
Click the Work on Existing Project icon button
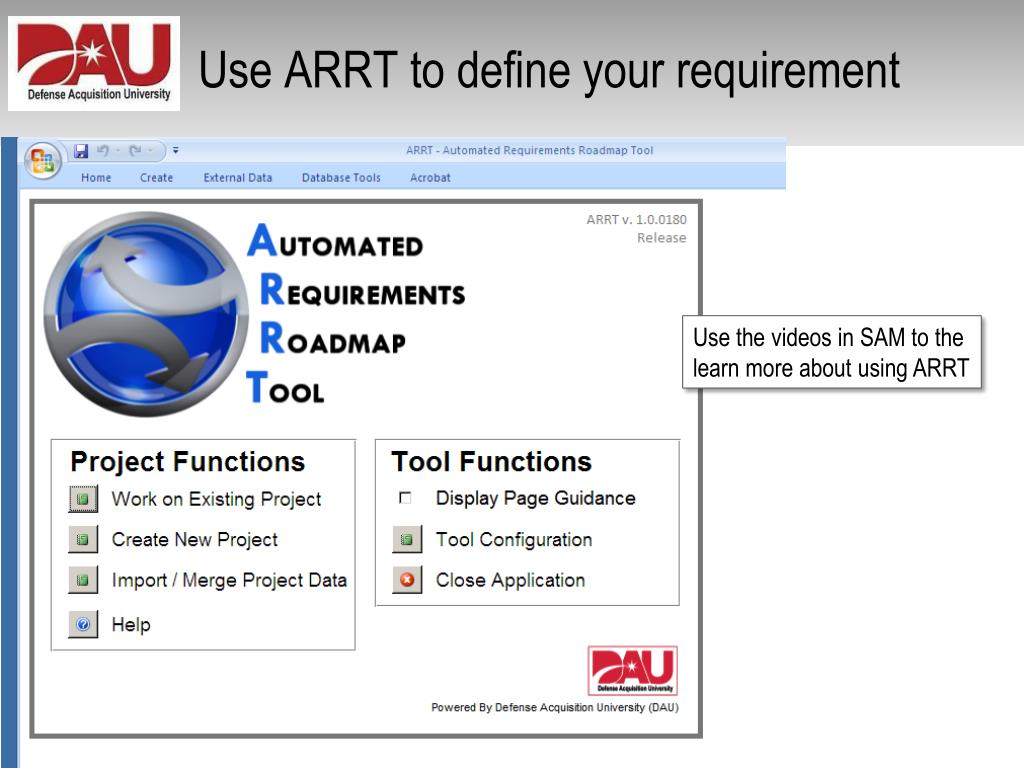coord(83,499)
